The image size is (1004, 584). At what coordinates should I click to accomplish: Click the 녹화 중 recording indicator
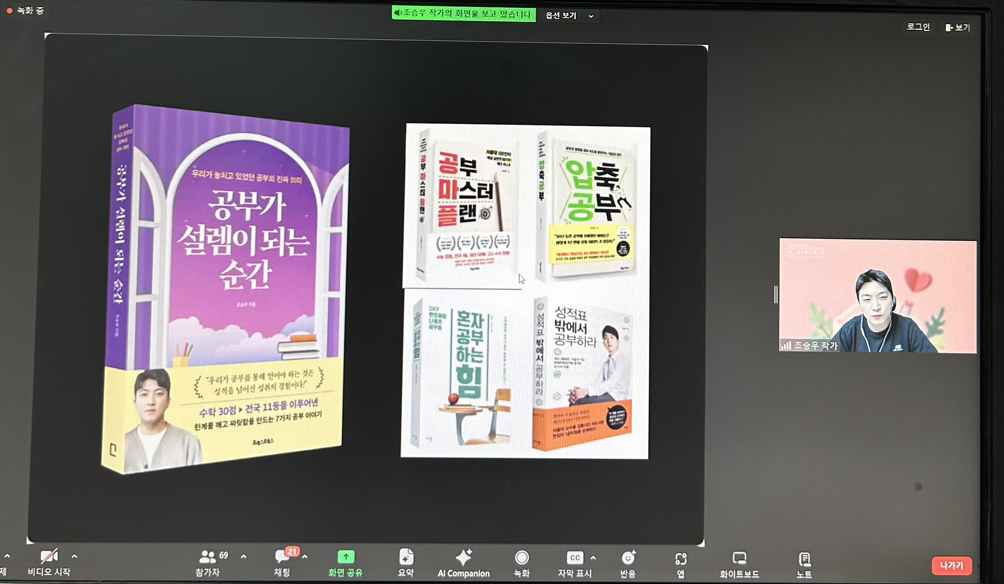click(x=24, y=10)
